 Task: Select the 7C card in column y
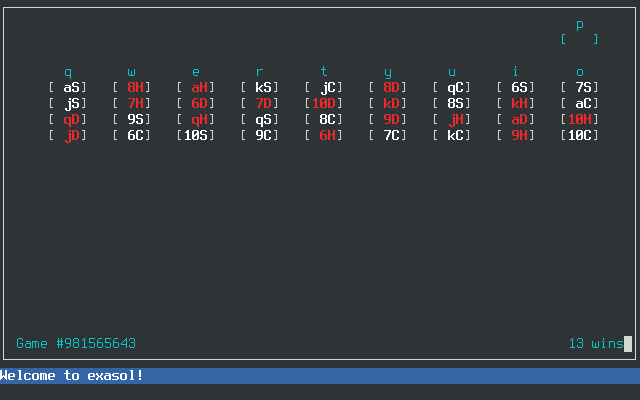(x=388, y=135)
